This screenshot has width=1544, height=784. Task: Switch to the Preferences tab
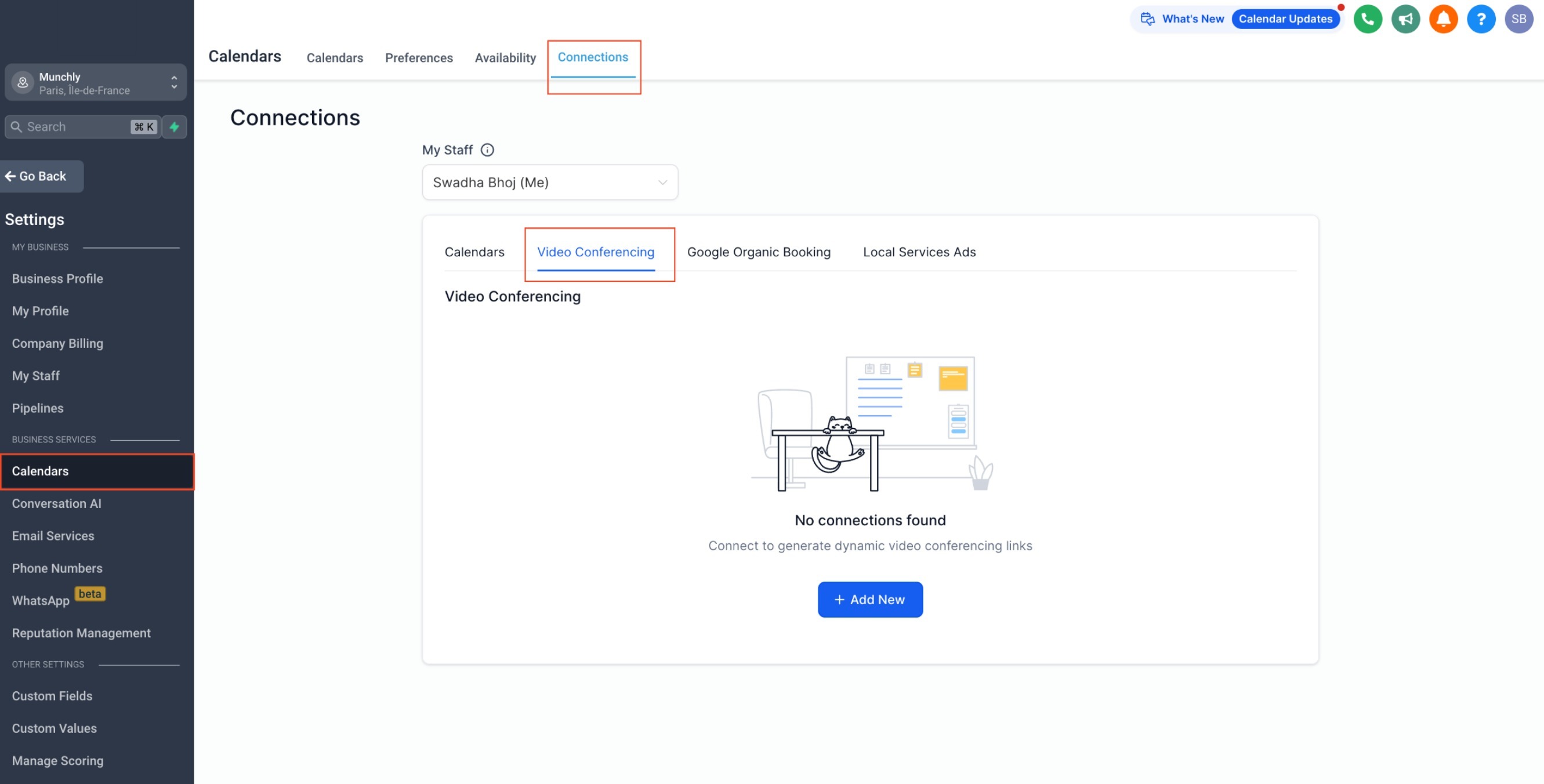click(x=419, y=58)
